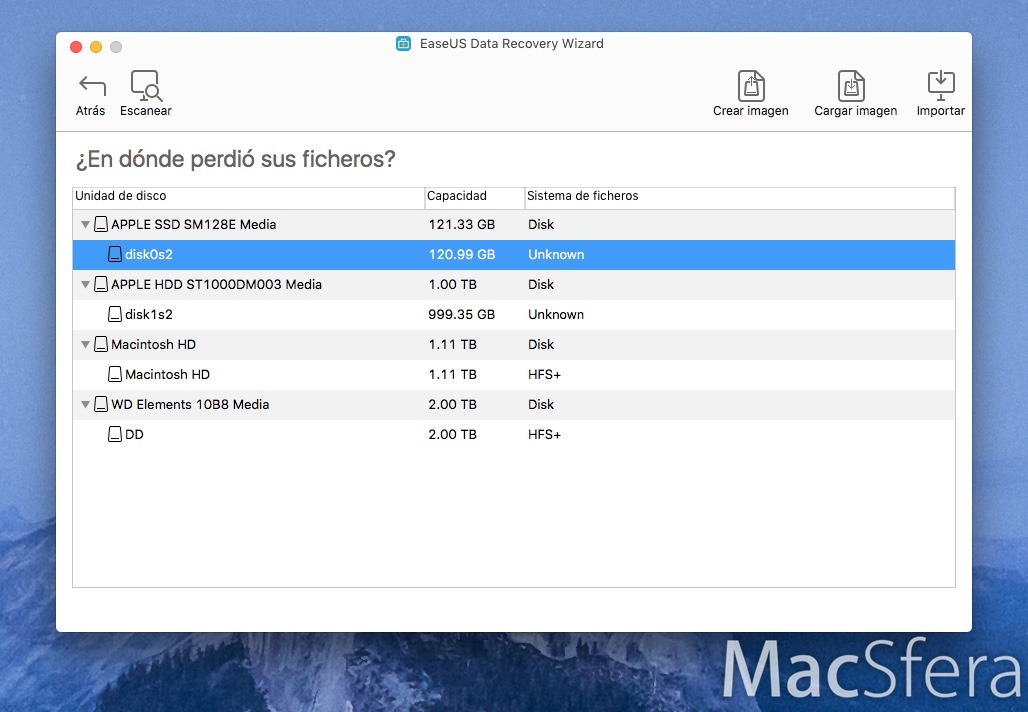
Task: Click the drive icon beside APPLE SSD SM128E Media
Action: (x=101, y=224)
